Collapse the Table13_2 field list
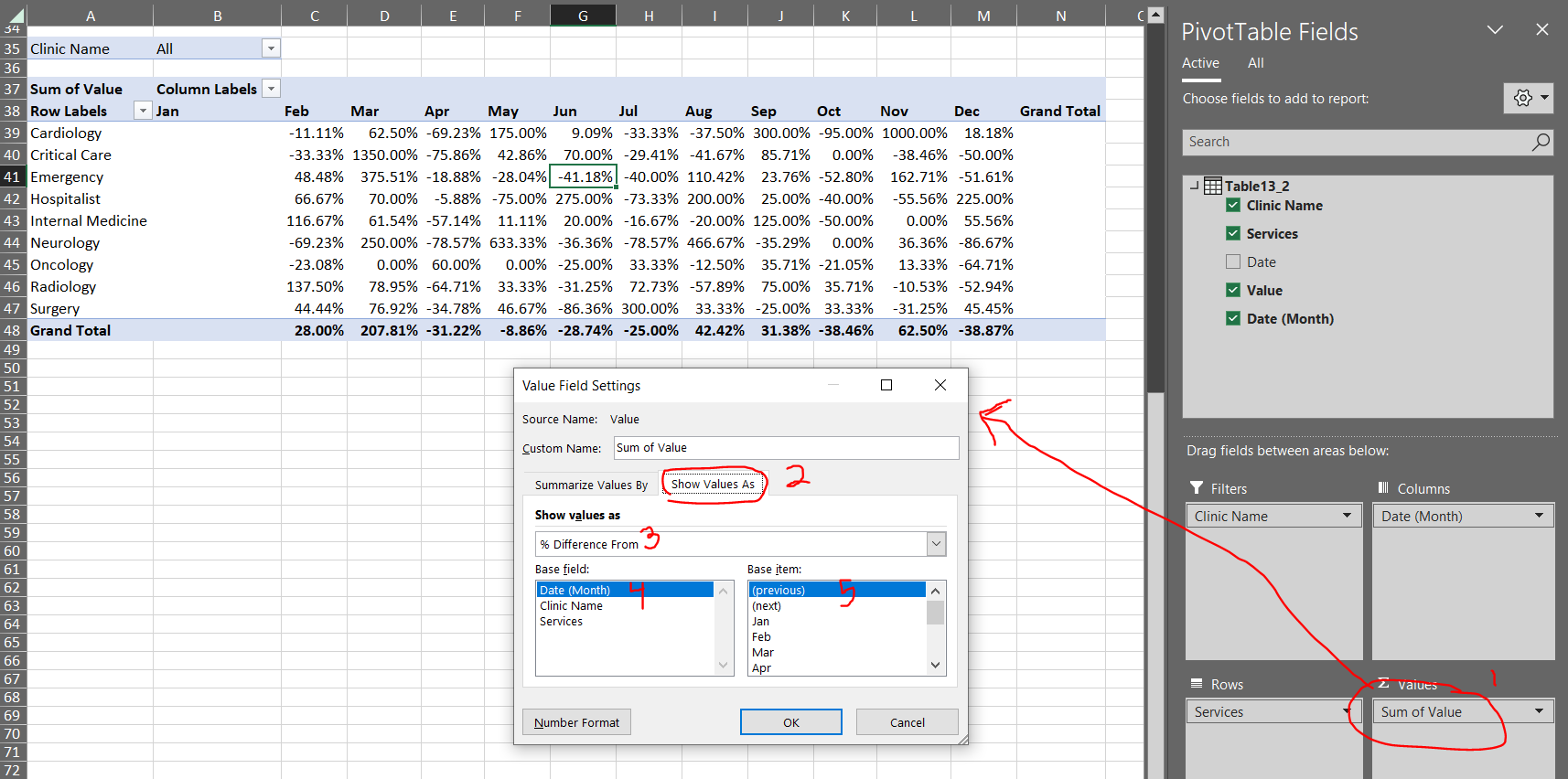The image size is (1568, 779). 1194,186
